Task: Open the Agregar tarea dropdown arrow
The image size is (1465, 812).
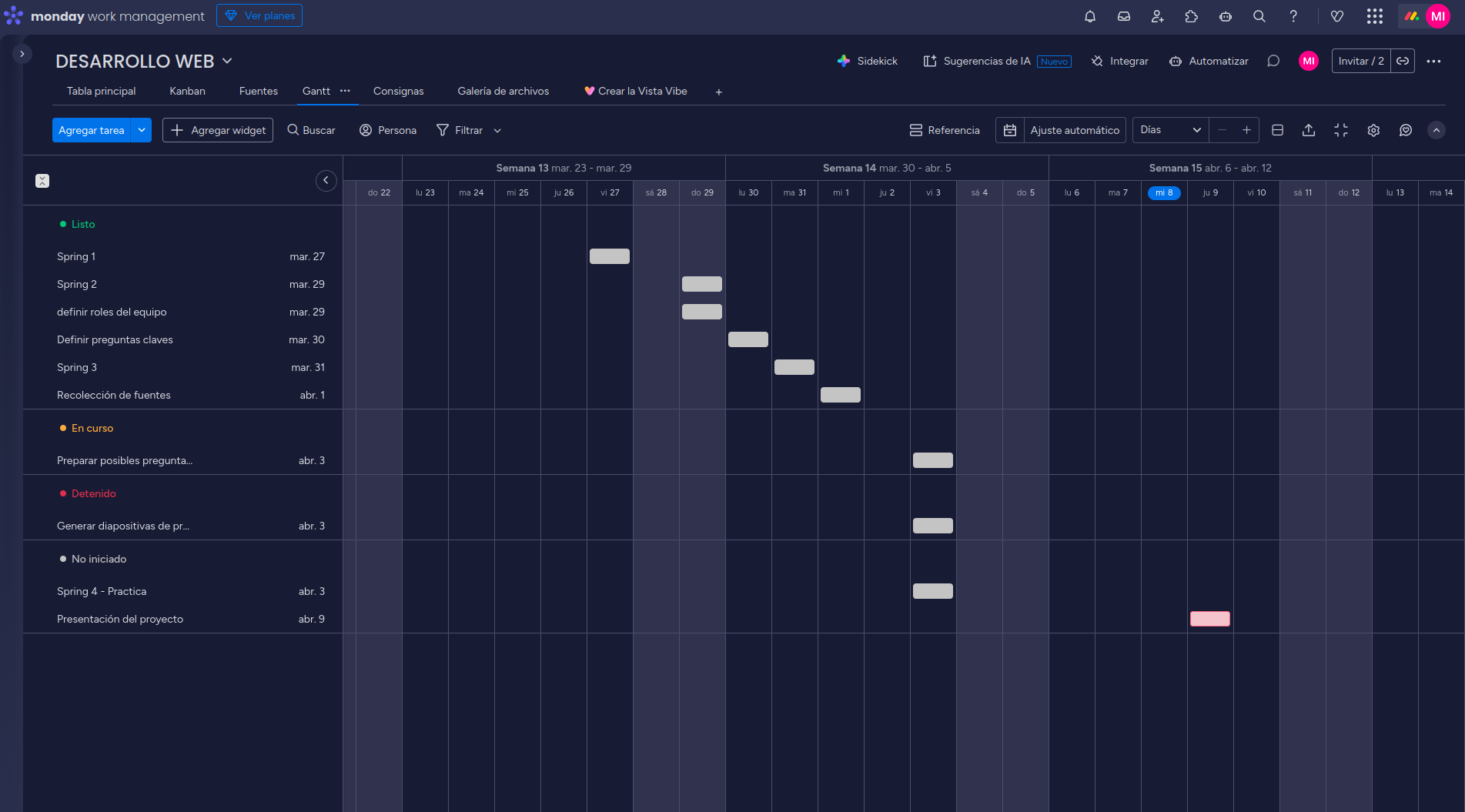Action: click(x=142, y=130)
